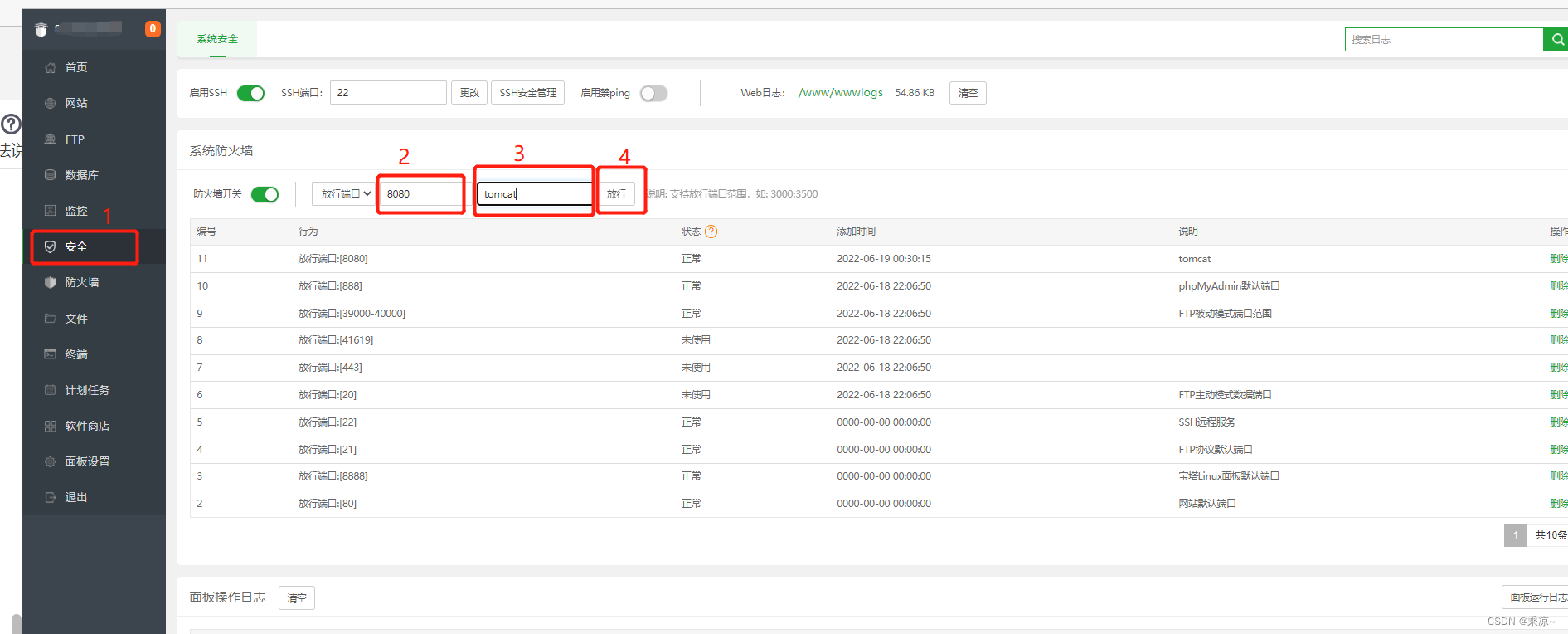Click 清空 next to Web log size
This screenshot has width=1568, height=634.
pos(968,93)
